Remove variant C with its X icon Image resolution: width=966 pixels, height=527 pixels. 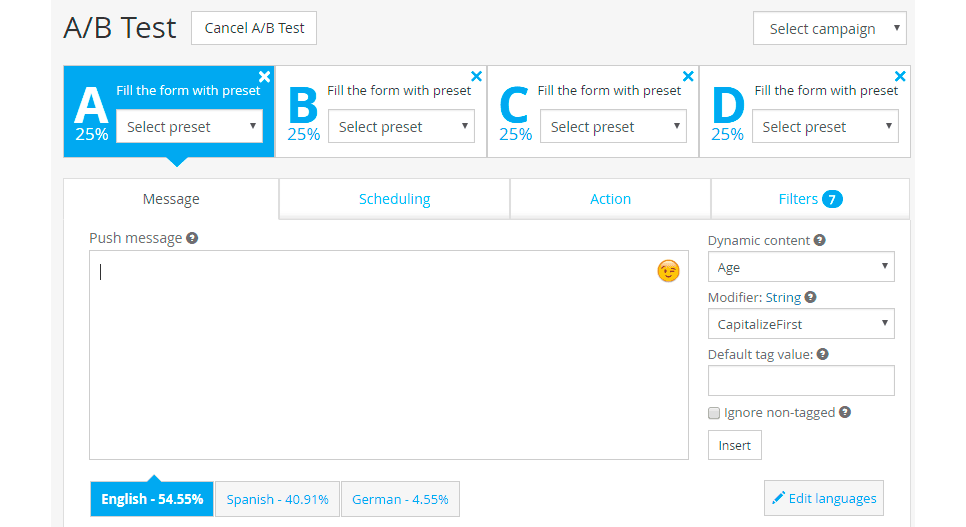click(x=688, y=76)
